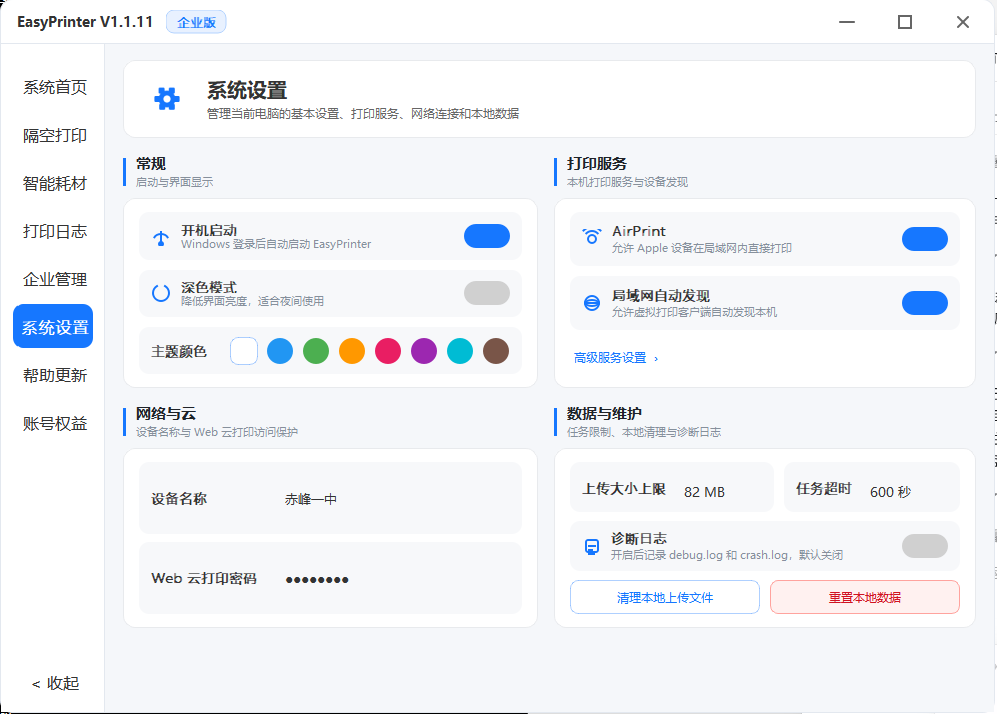Click the red 重置本地数据 button
This screenshot has height=714, width=997.
tap(864, 597)
